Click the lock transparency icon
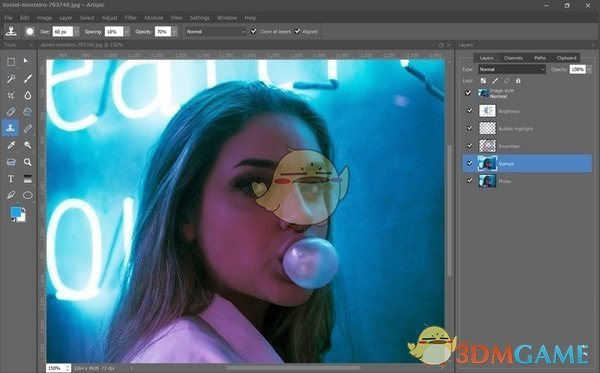This screenshot has width=600, height=373. tap(483, 81)
